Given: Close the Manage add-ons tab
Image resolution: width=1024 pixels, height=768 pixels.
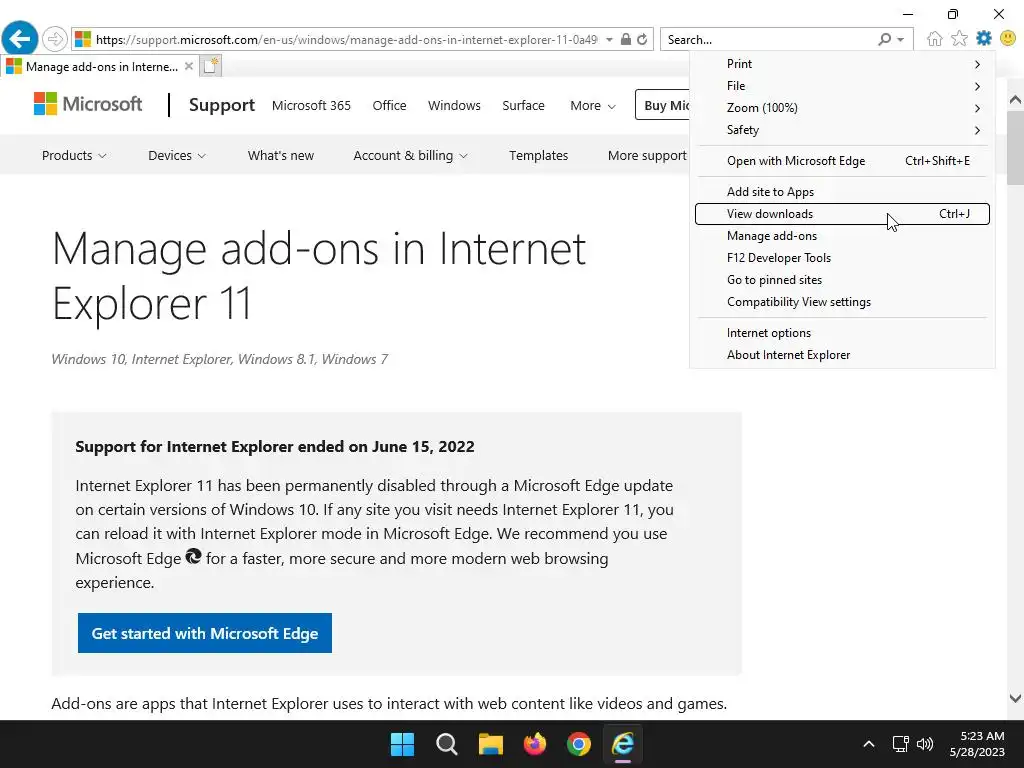Looking at the screenshot, I should pos(189,66).
